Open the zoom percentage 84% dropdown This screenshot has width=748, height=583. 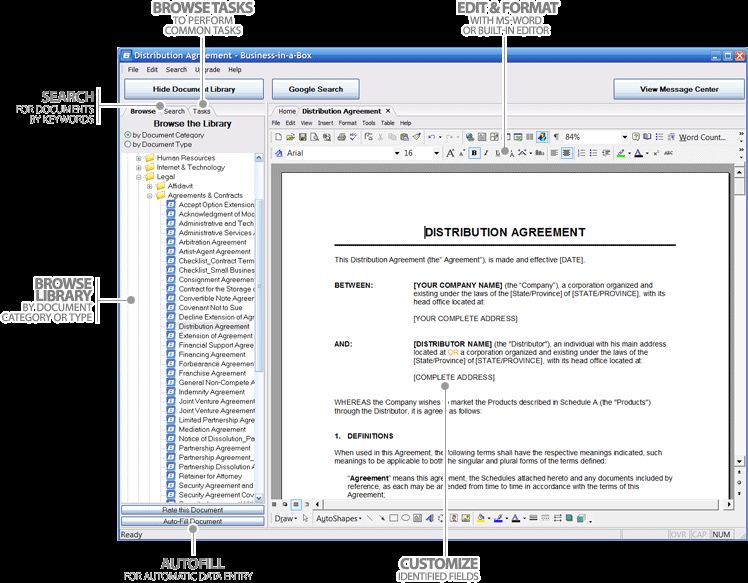tap(624, 137)
